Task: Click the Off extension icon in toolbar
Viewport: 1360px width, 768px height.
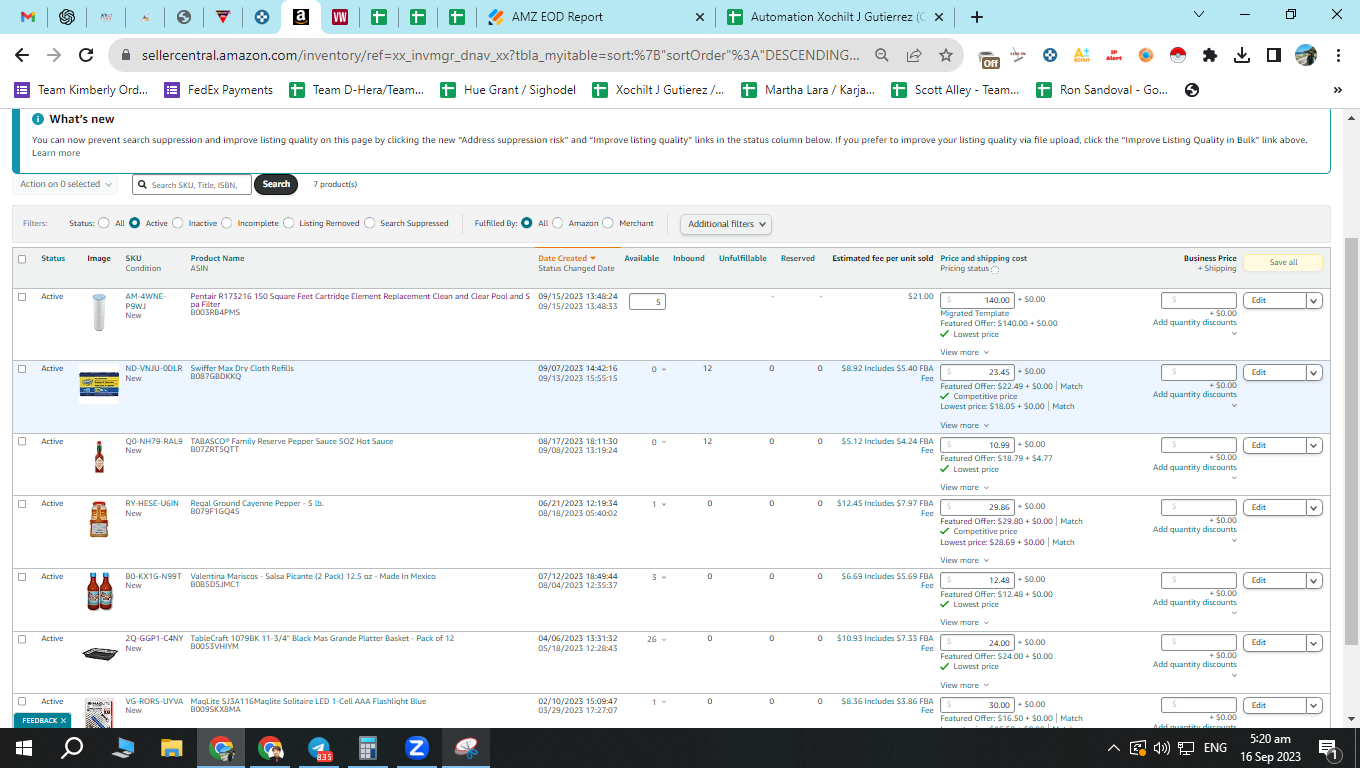Action: click(x=989, y=57)
